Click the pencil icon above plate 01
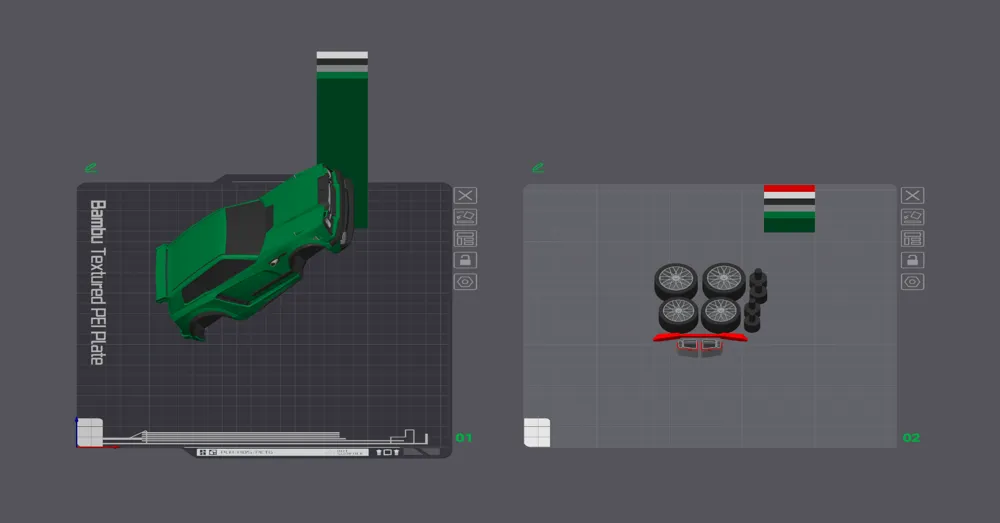 click(90, 168)
